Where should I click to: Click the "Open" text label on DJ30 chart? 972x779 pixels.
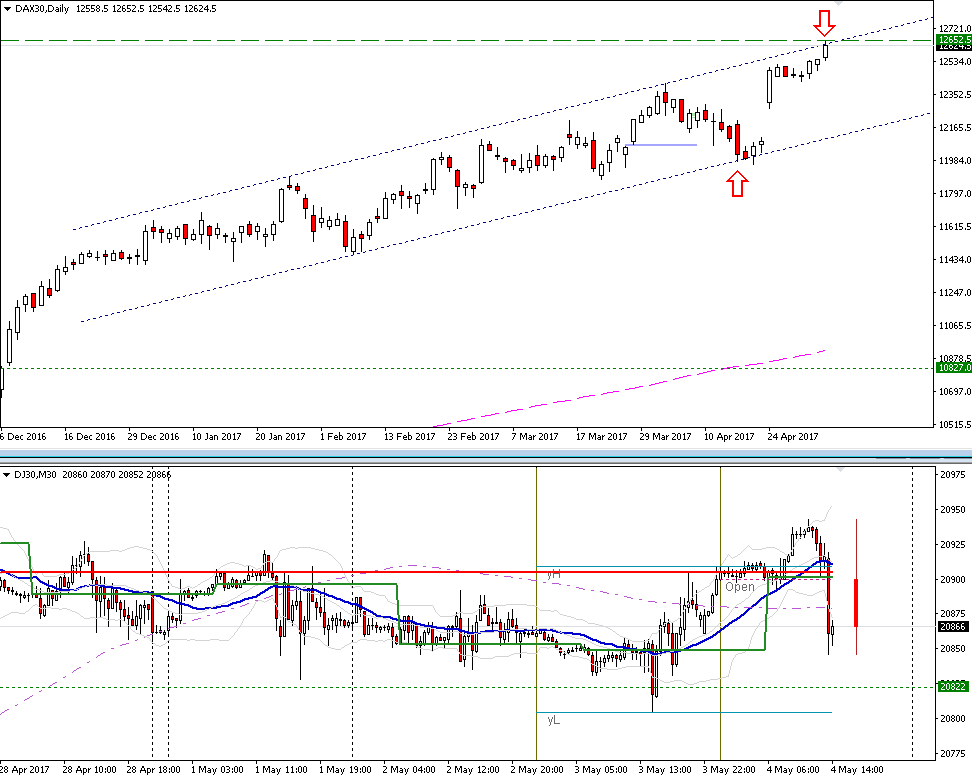point(740,587)
